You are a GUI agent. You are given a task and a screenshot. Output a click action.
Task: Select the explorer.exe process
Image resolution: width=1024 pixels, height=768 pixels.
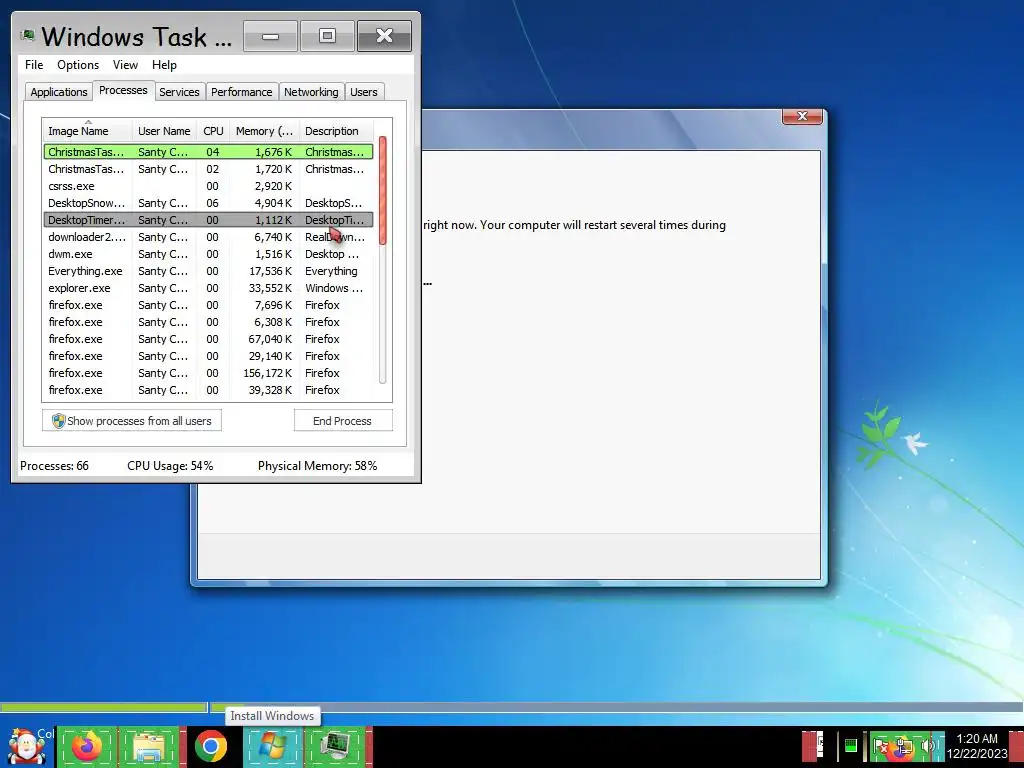208,287
